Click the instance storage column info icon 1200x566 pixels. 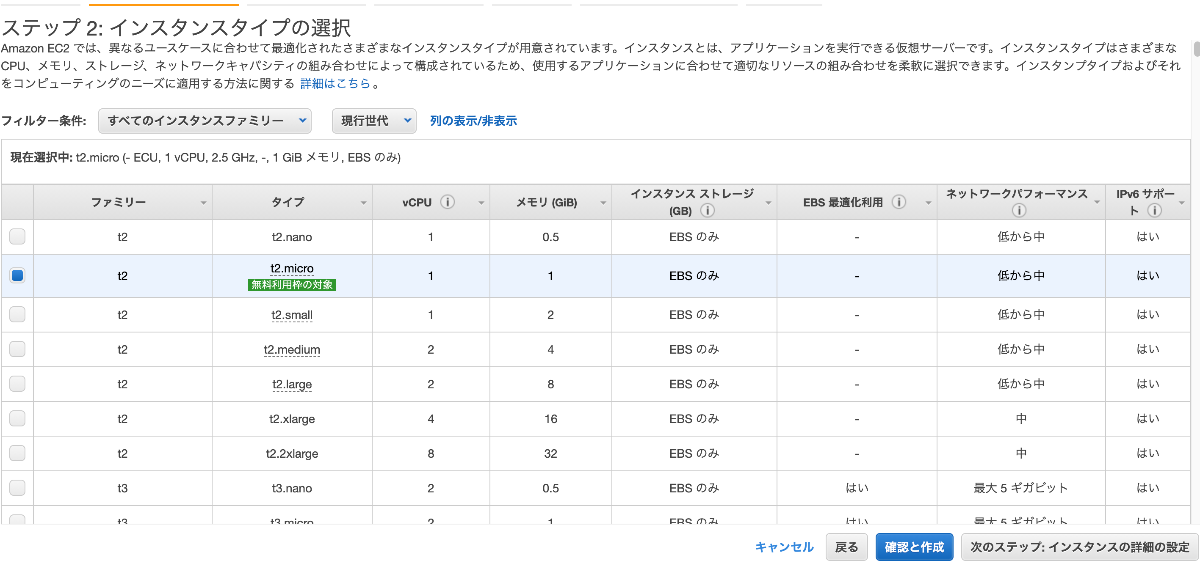(708, 211)
